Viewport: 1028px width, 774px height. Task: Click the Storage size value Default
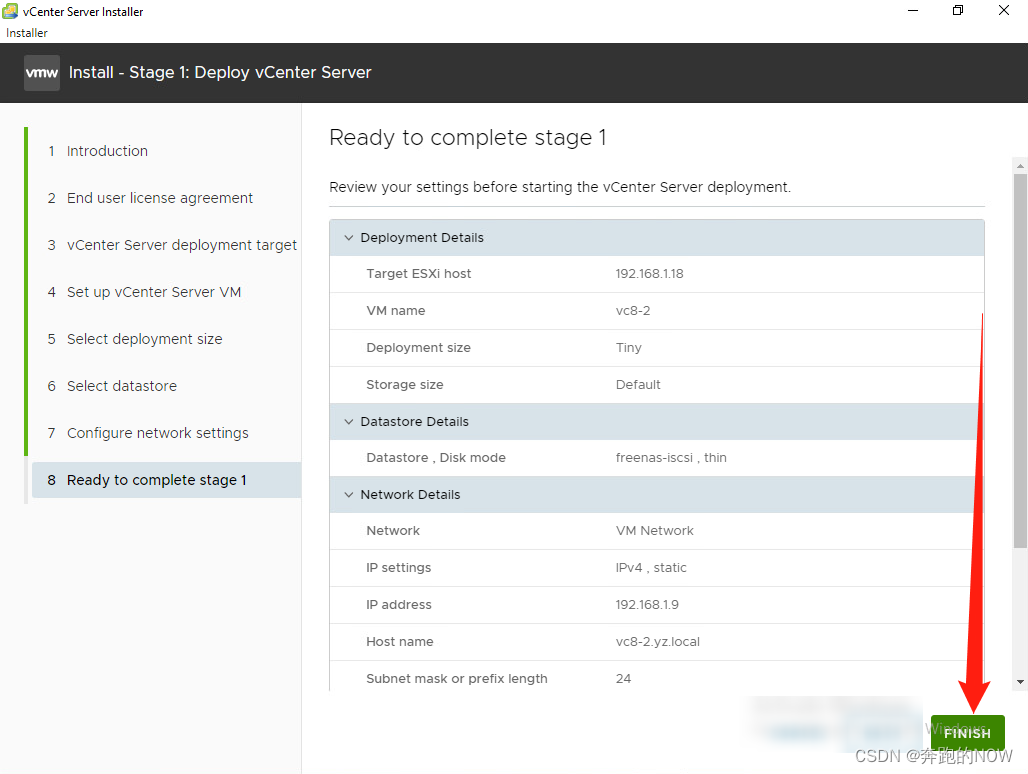[638, 385]
